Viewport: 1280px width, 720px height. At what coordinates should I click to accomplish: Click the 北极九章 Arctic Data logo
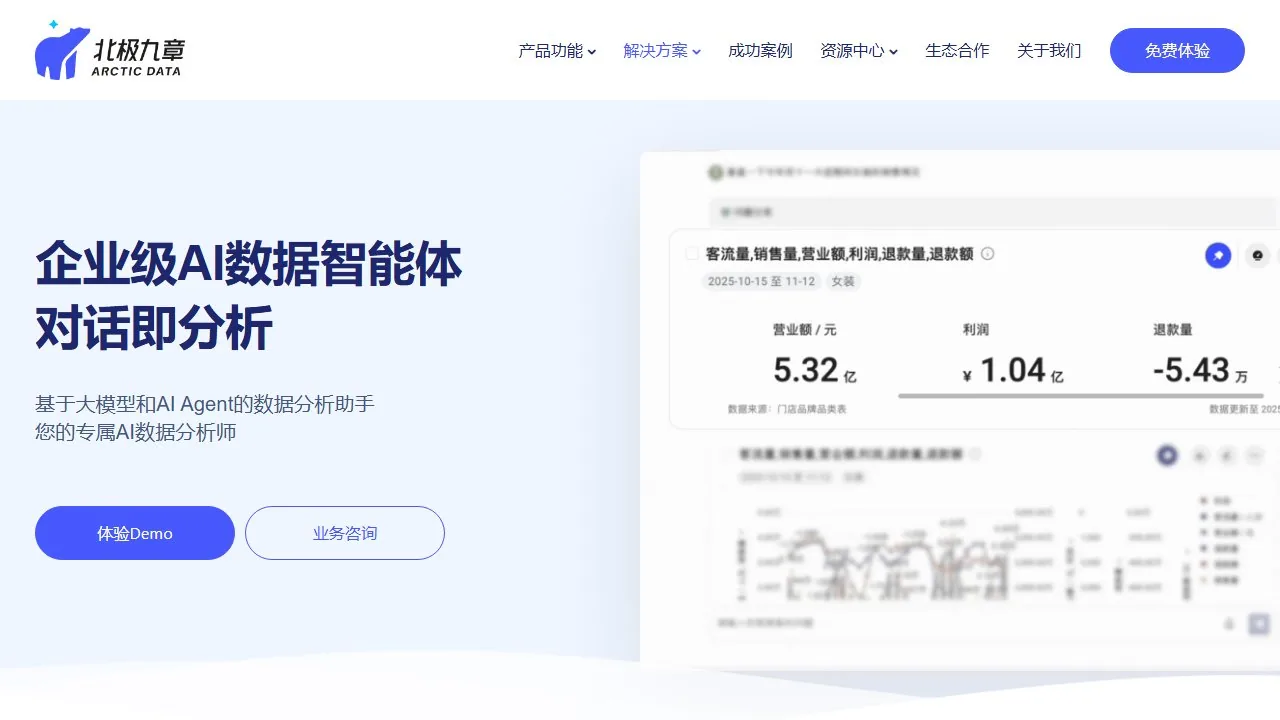pos(110,50)
